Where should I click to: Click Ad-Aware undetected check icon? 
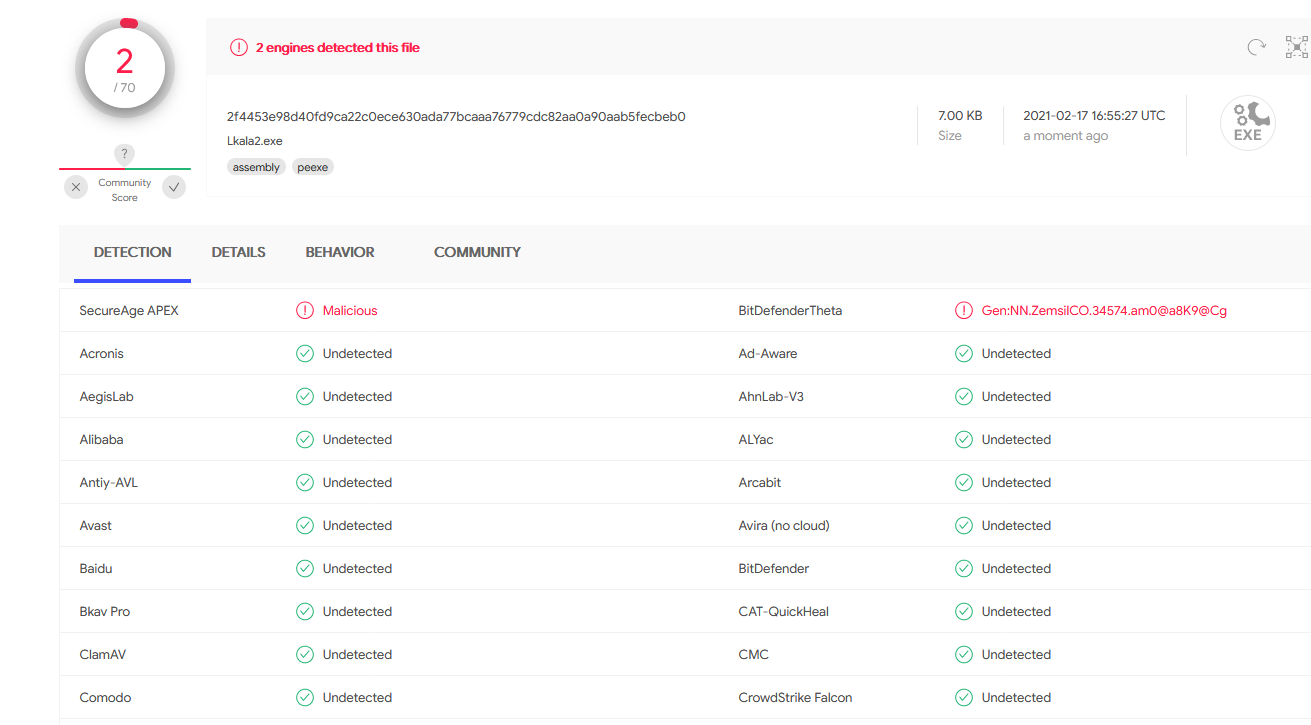coord(964,354)
